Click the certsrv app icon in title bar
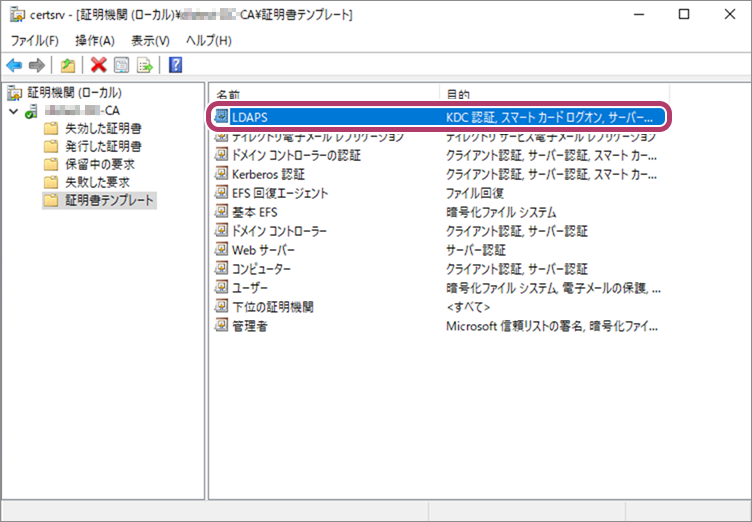Image resolution: width=752 pixels, height=522 pixels. tap(17, 15)
